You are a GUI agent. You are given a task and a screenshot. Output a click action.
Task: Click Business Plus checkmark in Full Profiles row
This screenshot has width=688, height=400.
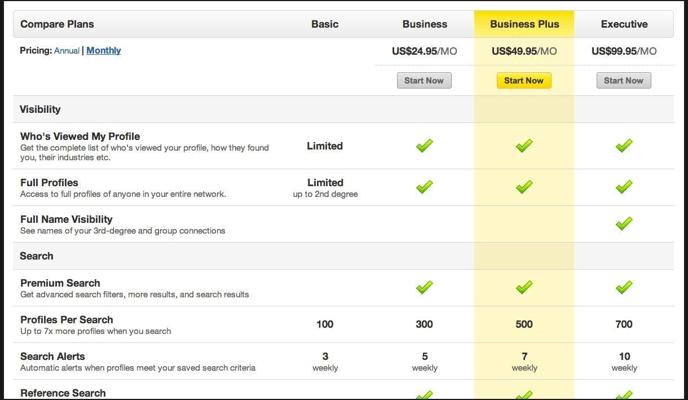tap(524, 186)
